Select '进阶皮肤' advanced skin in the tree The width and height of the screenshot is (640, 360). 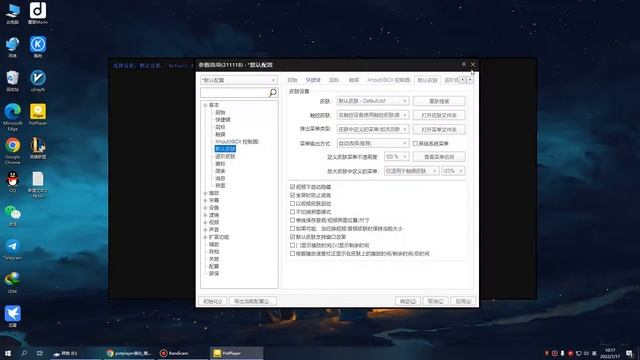pyautogui.click(x=225, y=156)
